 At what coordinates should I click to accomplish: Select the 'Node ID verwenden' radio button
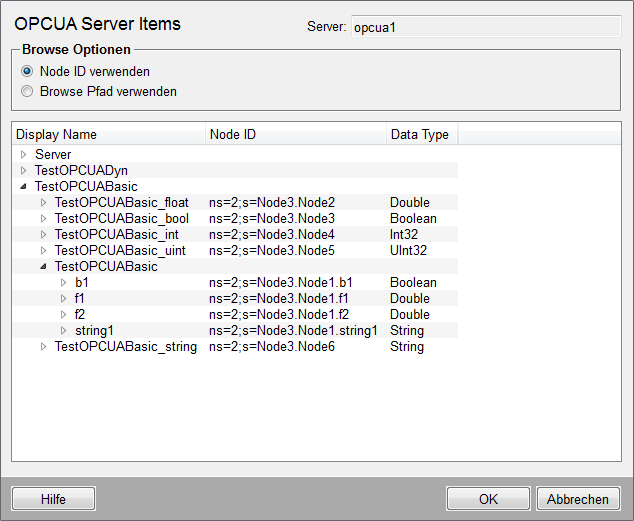click(x=27, y=71)
